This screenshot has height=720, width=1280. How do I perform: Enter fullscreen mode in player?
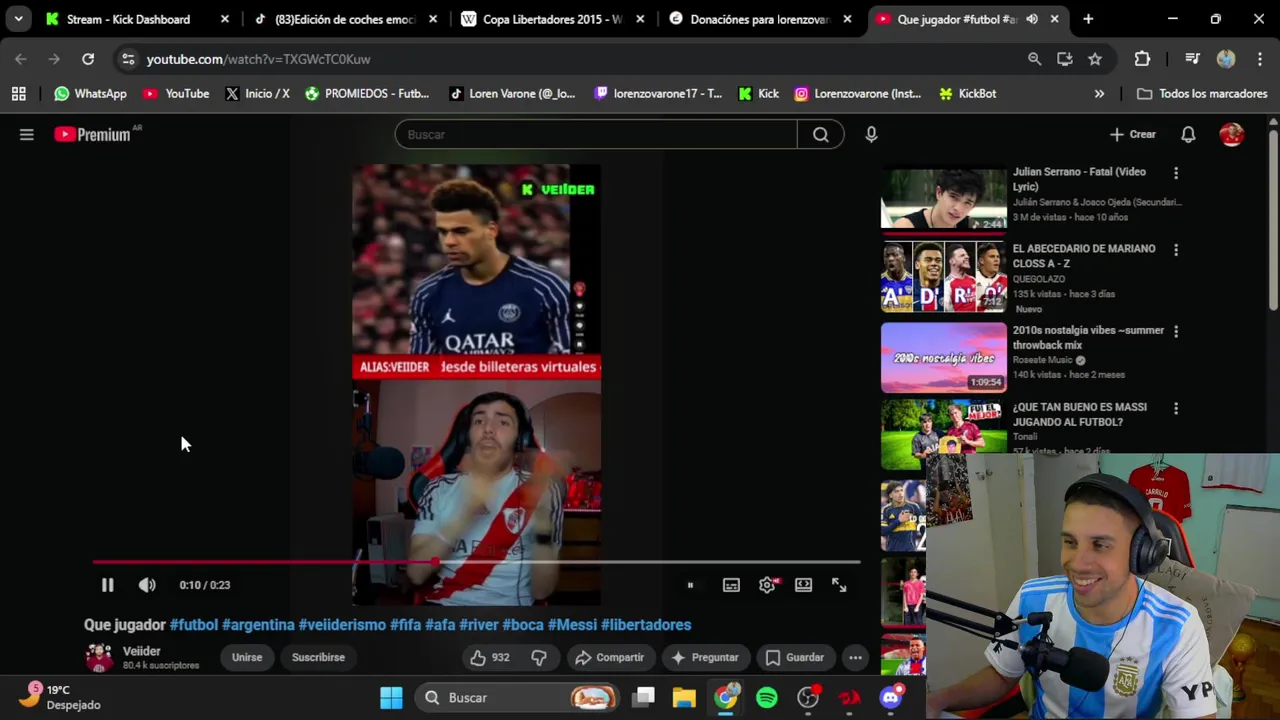click(839, 585)
